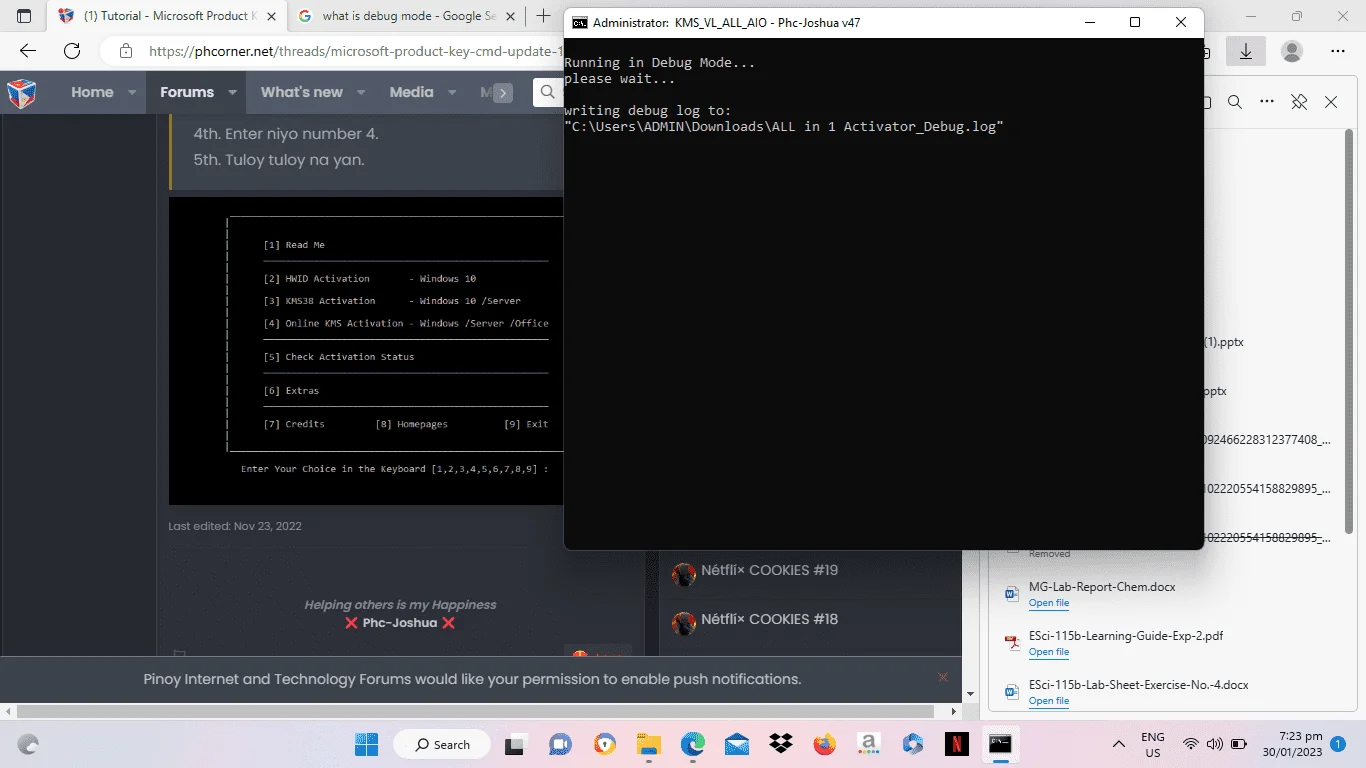The image size is (1366, 768).
Task: Open a new browser tab
Action: click(x=543, y=16)
